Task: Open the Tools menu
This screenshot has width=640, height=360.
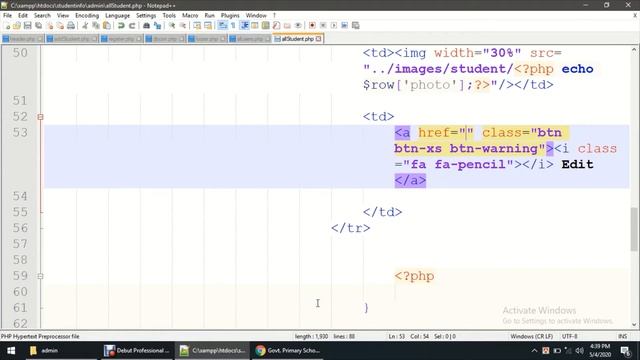Action: coord(169,16)
